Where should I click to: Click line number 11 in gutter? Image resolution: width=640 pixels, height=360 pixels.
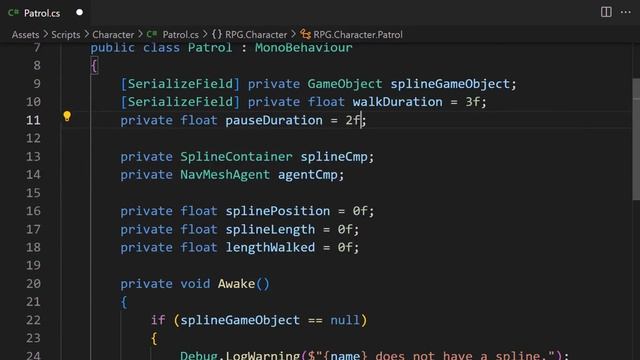pyautogui.click(x=33, y=120)
